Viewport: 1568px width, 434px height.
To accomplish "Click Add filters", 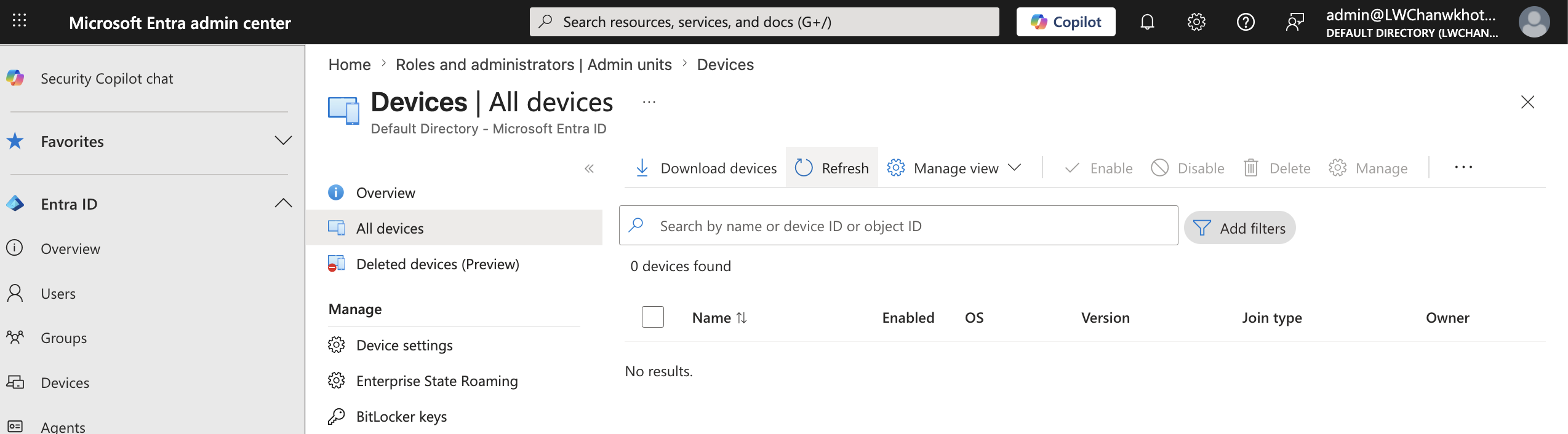I will point(1239,228).
